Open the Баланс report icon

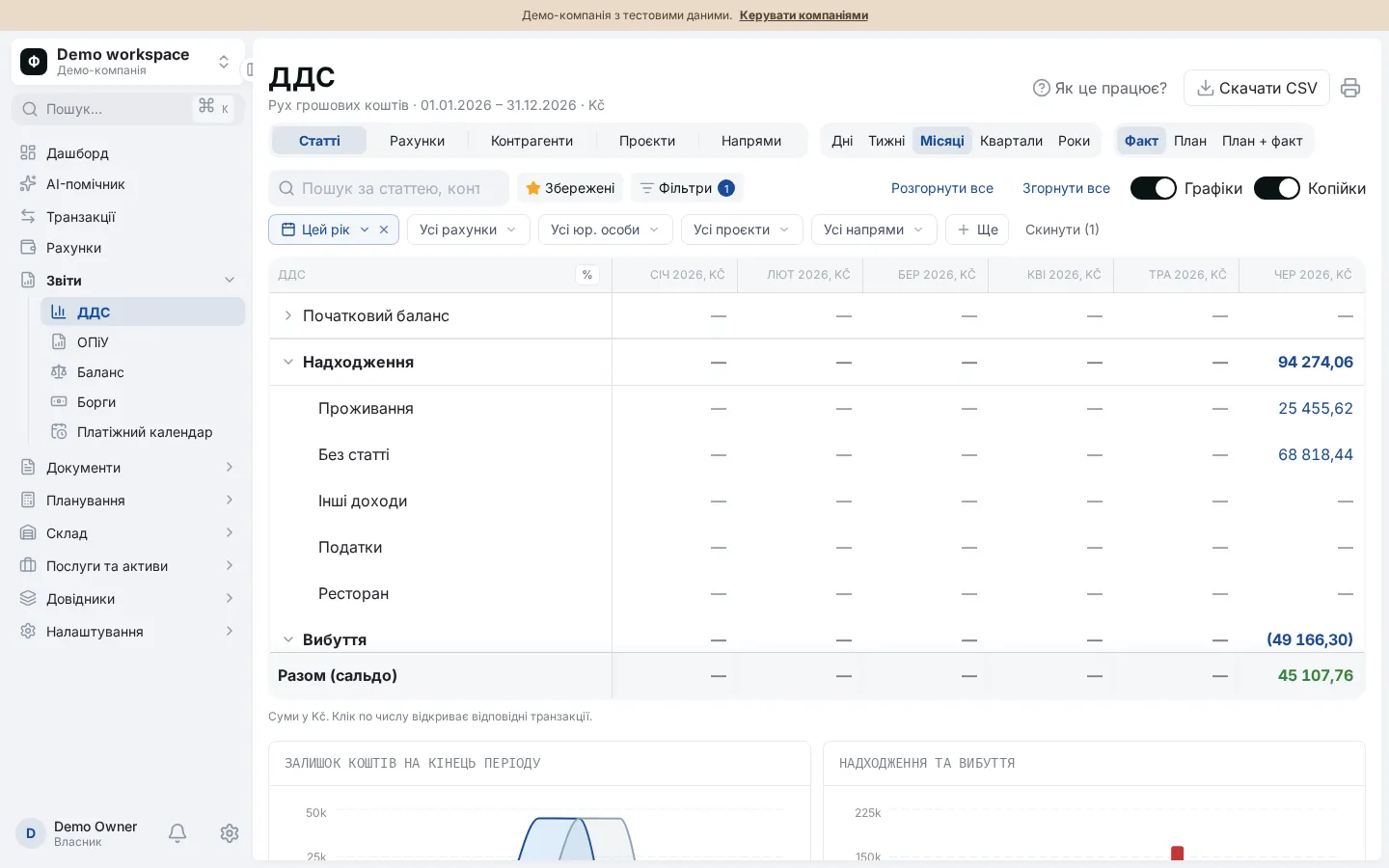click(59, 372)
